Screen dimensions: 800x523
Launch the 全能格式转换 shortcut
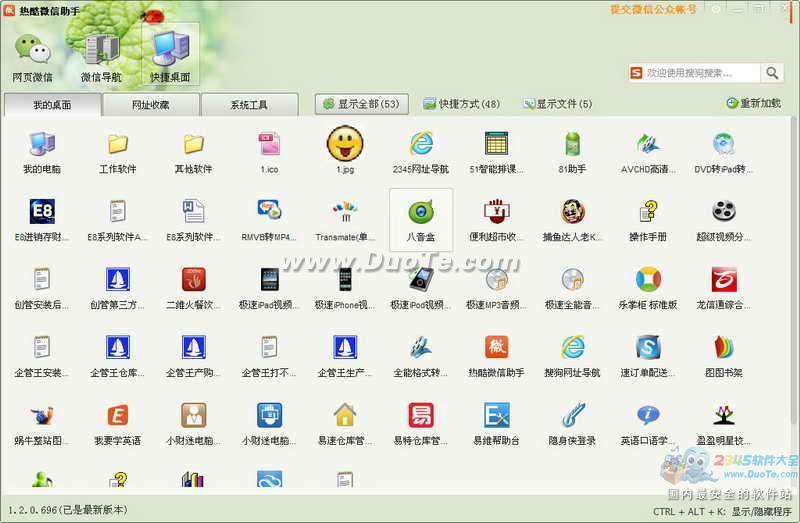coord(421,356)
